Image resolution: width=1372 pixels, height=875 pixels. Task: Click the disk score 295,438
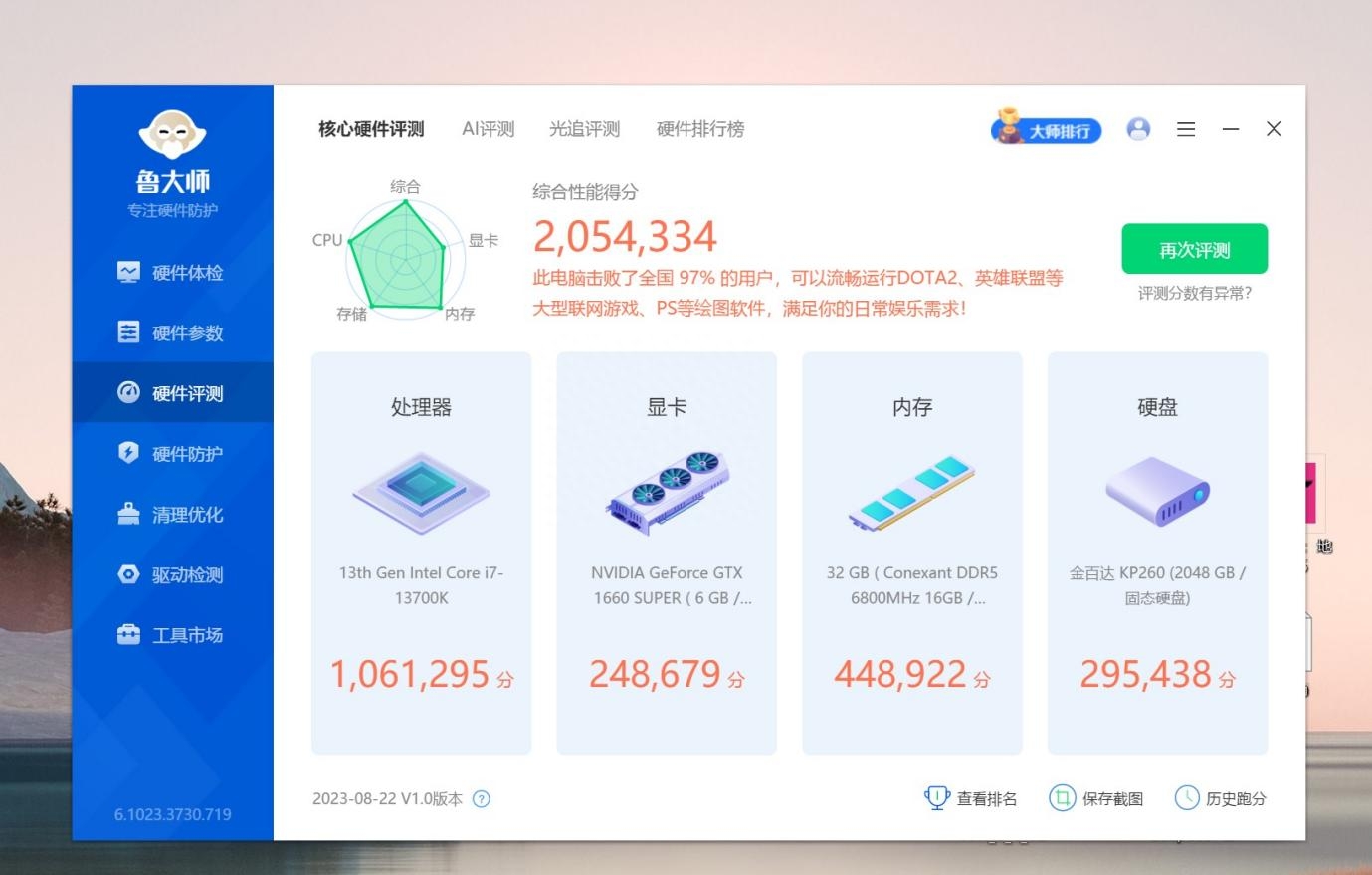point(1146,674)
